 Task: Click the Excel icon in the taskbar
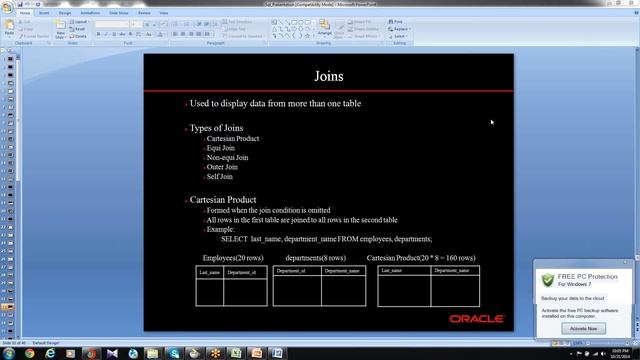[236, 353]
